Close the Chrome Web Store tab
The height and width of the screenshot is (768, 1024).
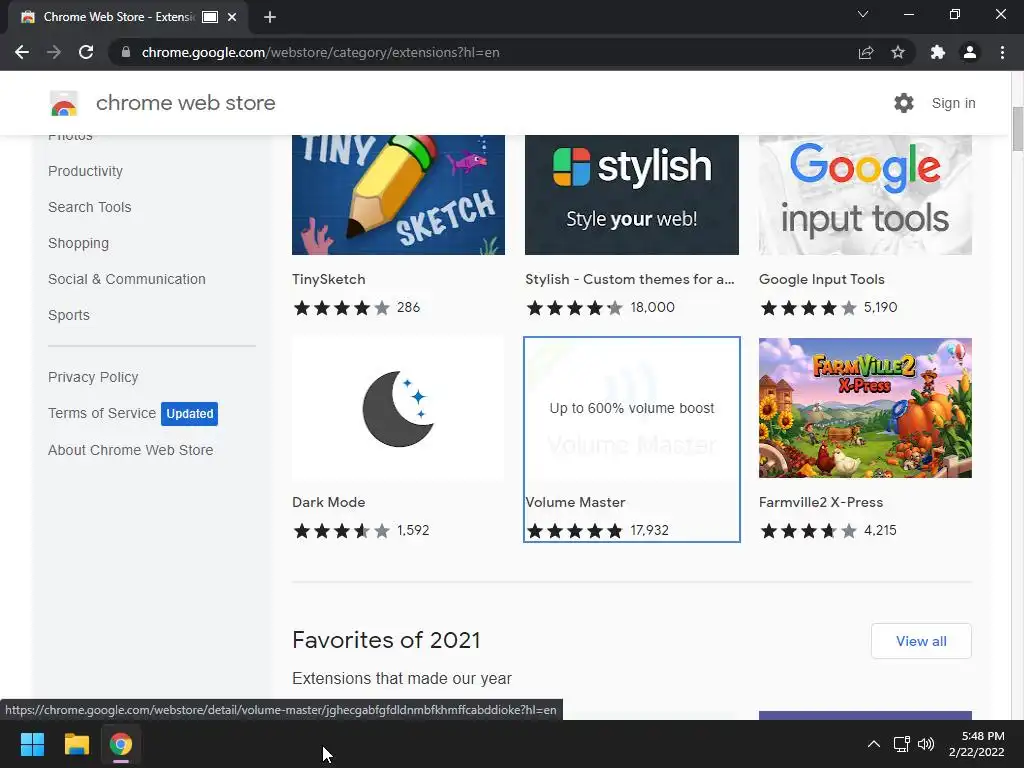[232, 17]
